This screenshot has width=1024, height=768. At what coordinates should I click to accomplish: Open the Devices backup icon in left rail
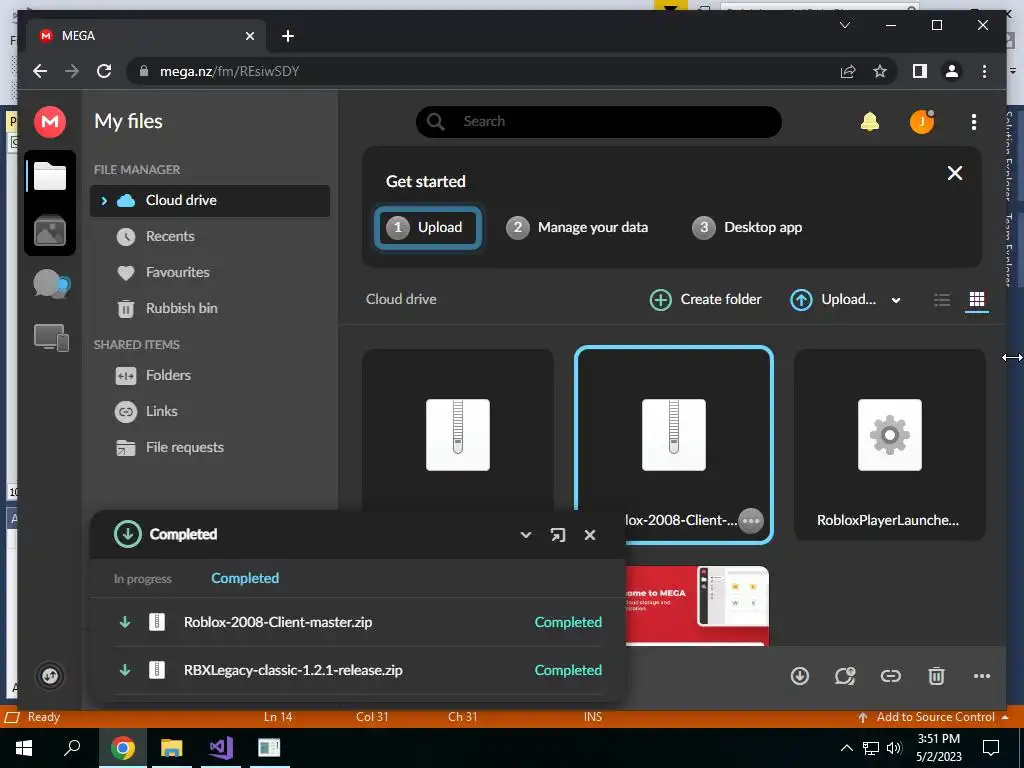[52, 338]
